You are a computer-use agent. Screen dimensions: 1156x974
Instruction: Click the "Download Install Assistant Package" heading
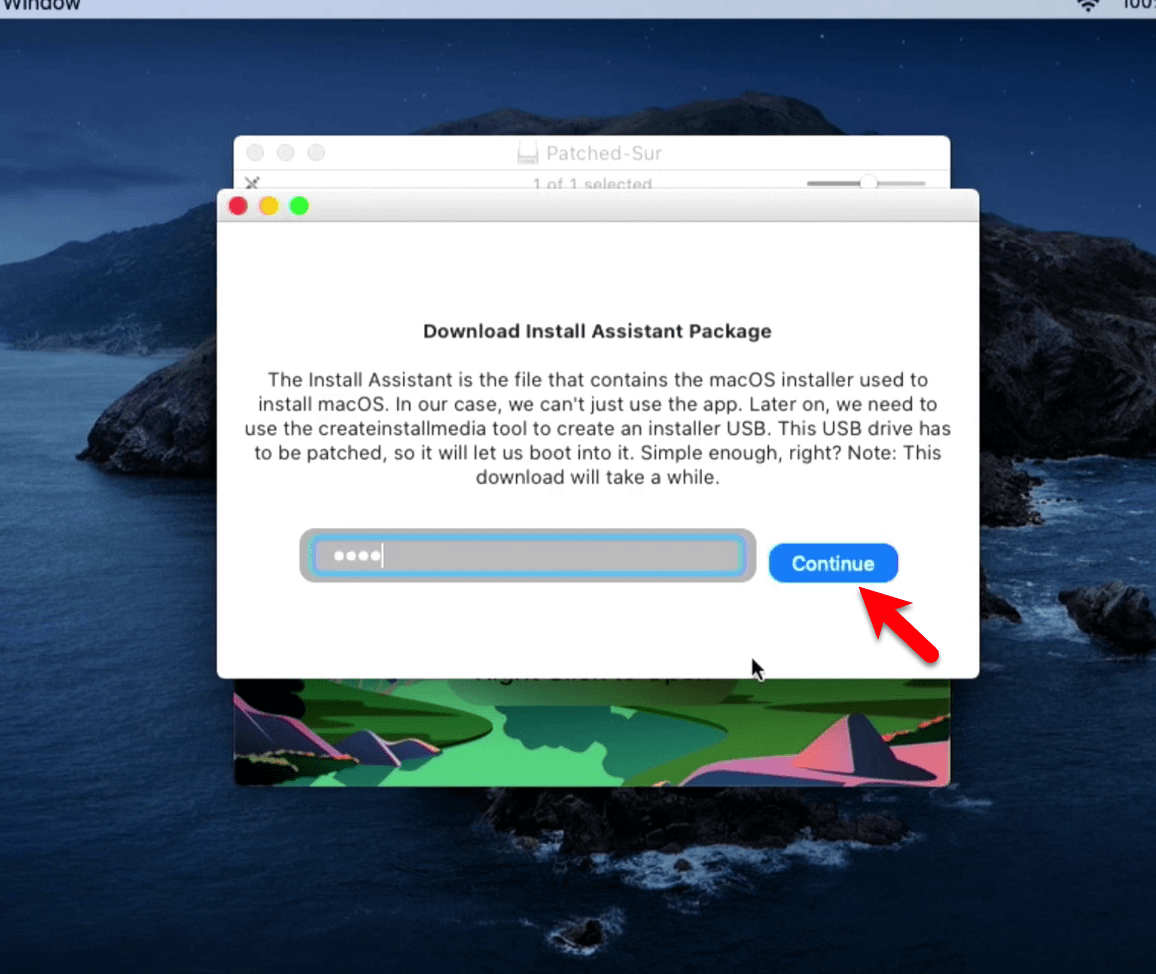(x=597, y=331)
